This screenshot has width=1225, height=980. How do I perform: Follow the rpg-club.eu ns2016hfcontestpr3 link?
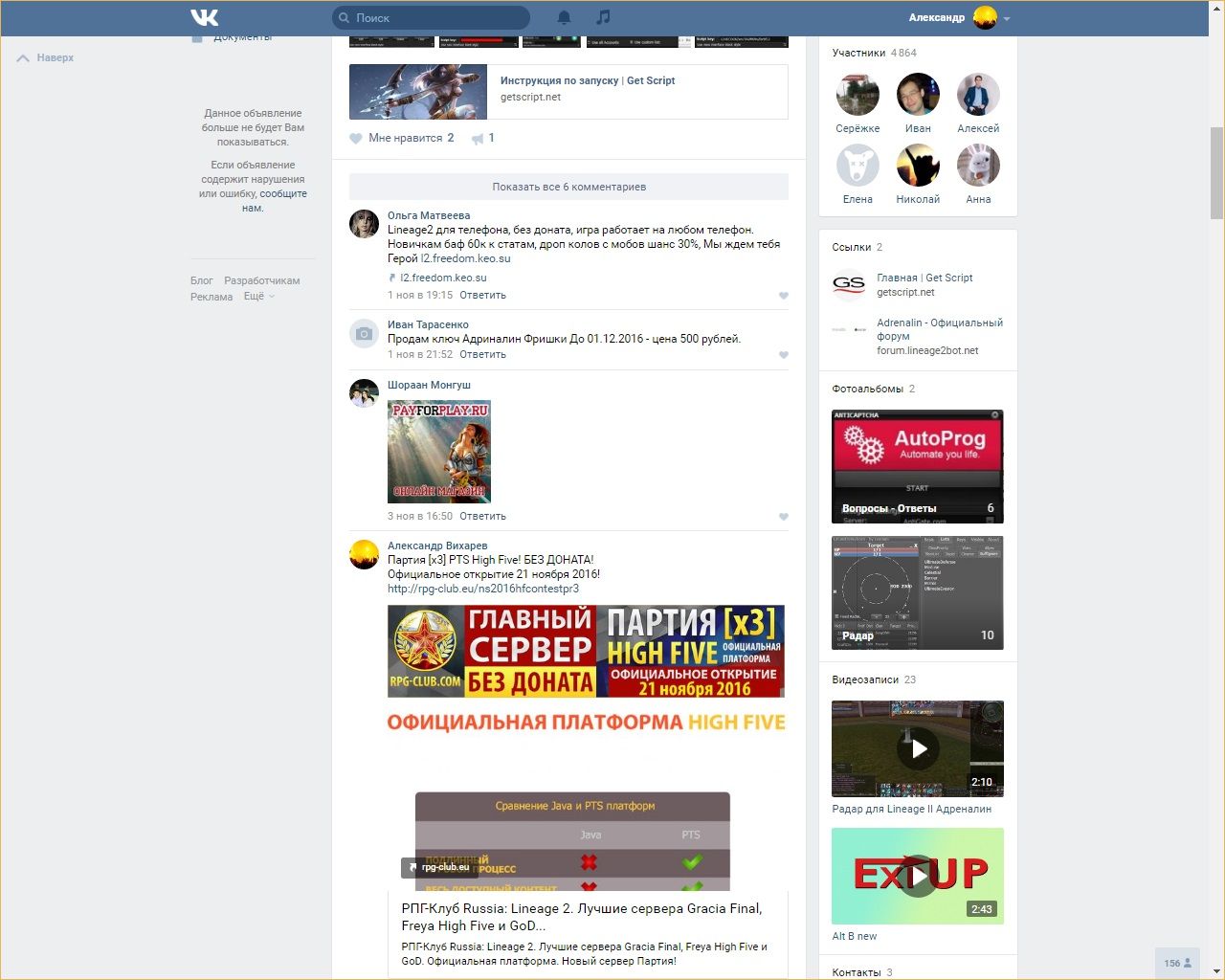pos(483,589)
